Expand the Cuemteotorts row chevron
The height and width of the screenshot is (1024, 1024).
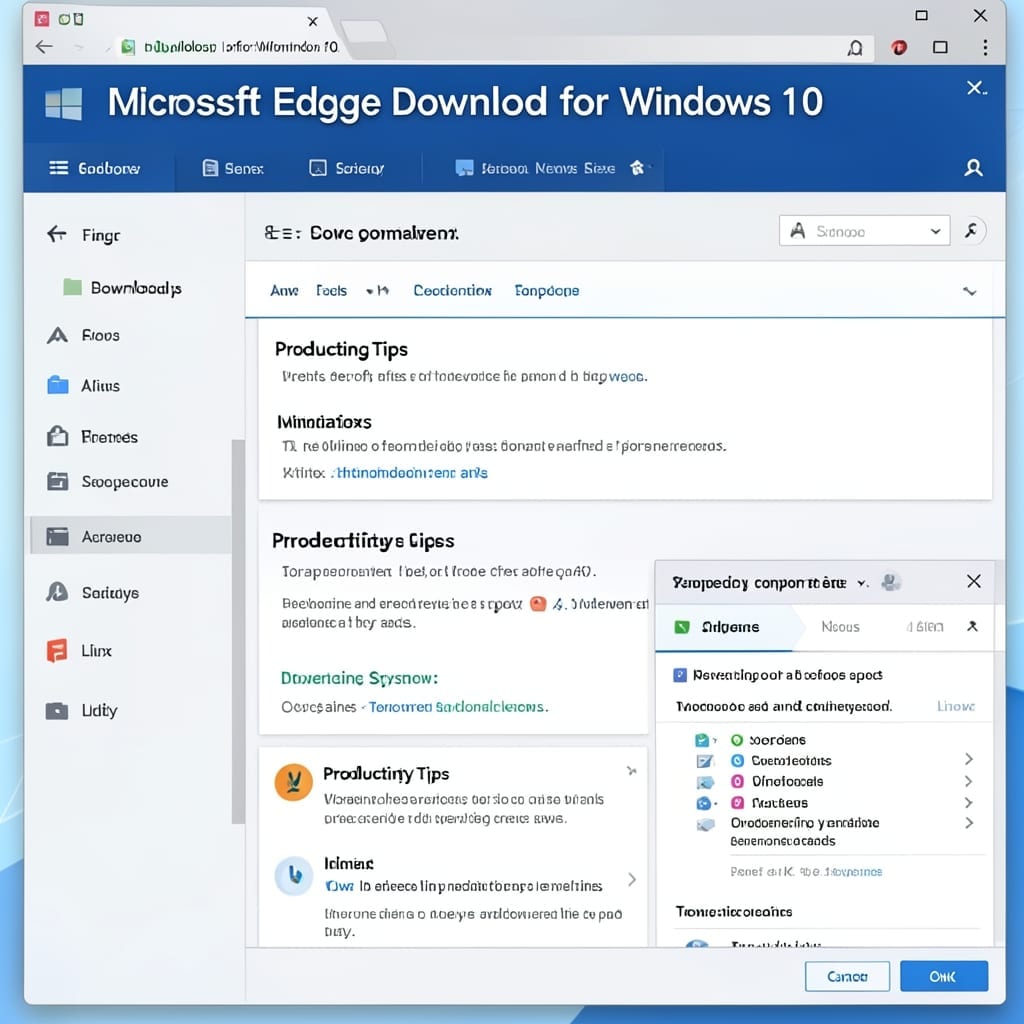pyautogui.click(x=968, y=759)
